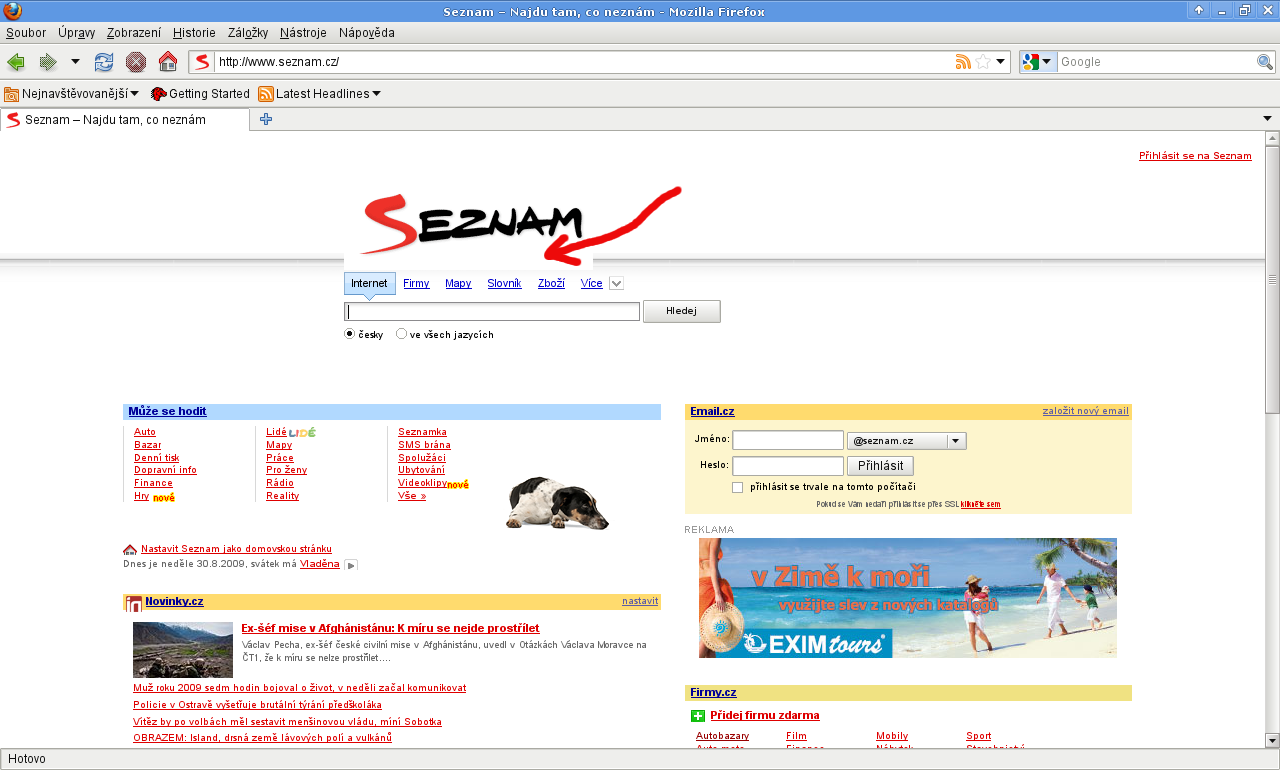The width and height of the screenshot is (1280, 770).
Task: Open the Soubor menu
Action: pyautogui.click(x=26, y=33)
